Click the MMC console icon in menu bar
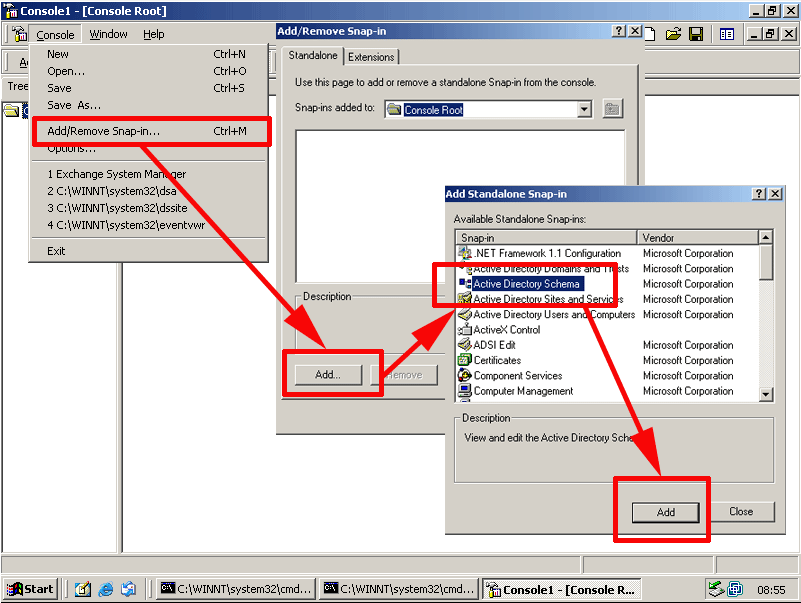The height and width of the screenshot is (603, 801). (x=19, y=34)
